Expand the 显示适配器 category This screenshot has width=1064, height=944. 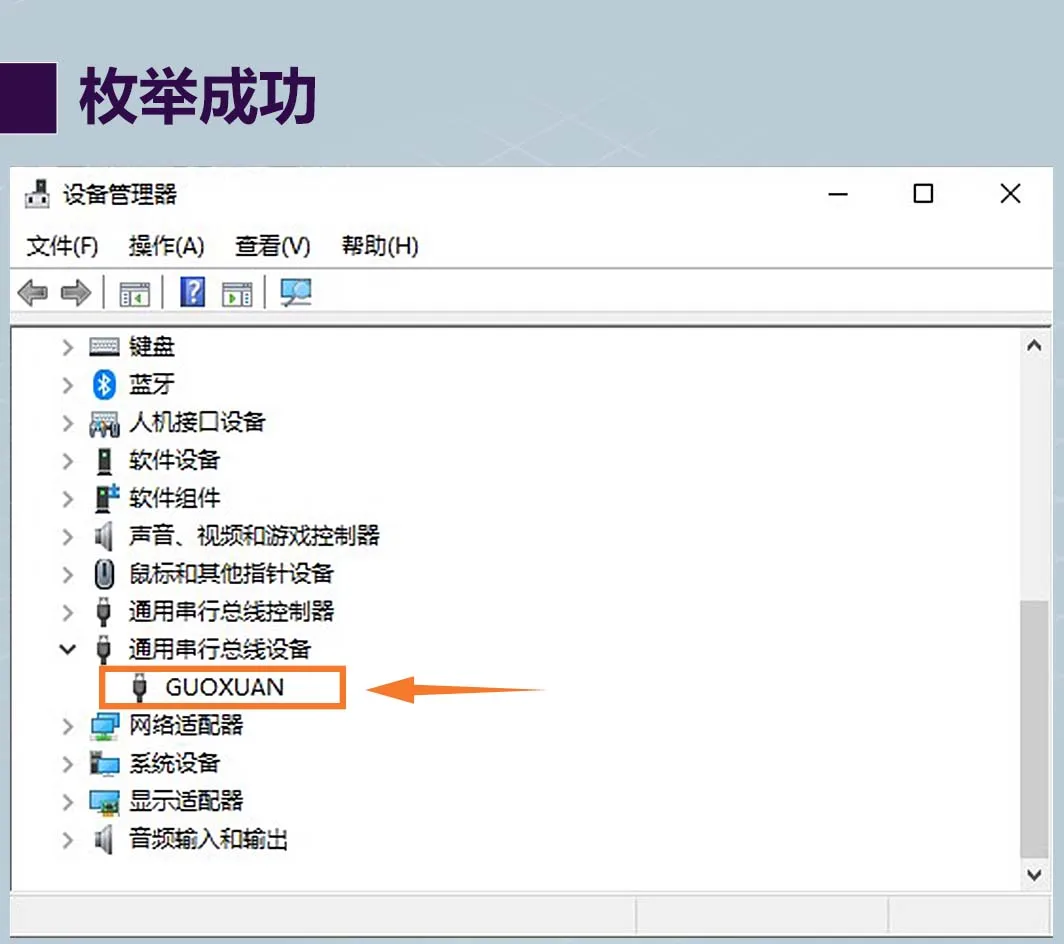point(67,802)
